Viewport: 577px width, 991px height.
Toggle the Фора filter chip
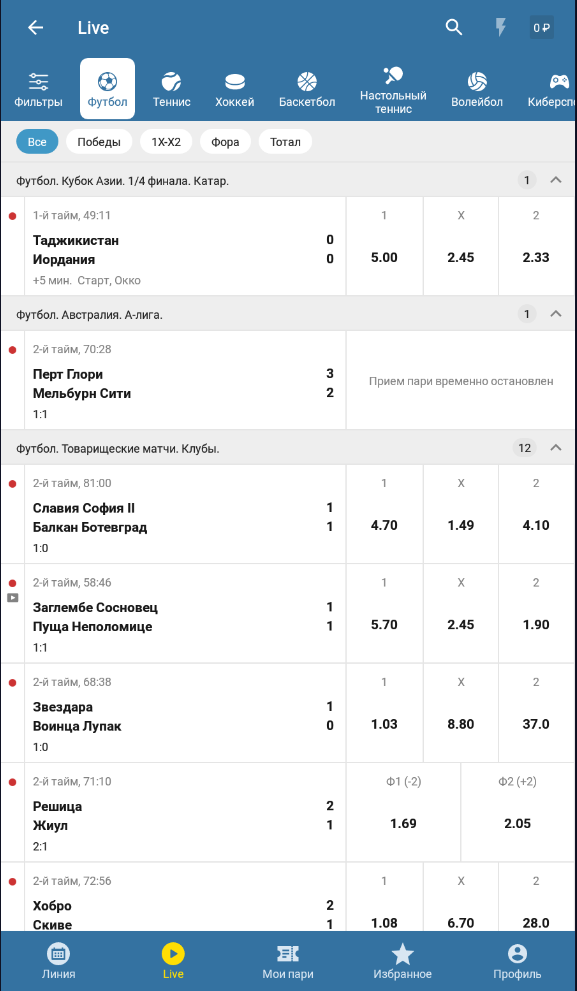click(x=226, y=142)
